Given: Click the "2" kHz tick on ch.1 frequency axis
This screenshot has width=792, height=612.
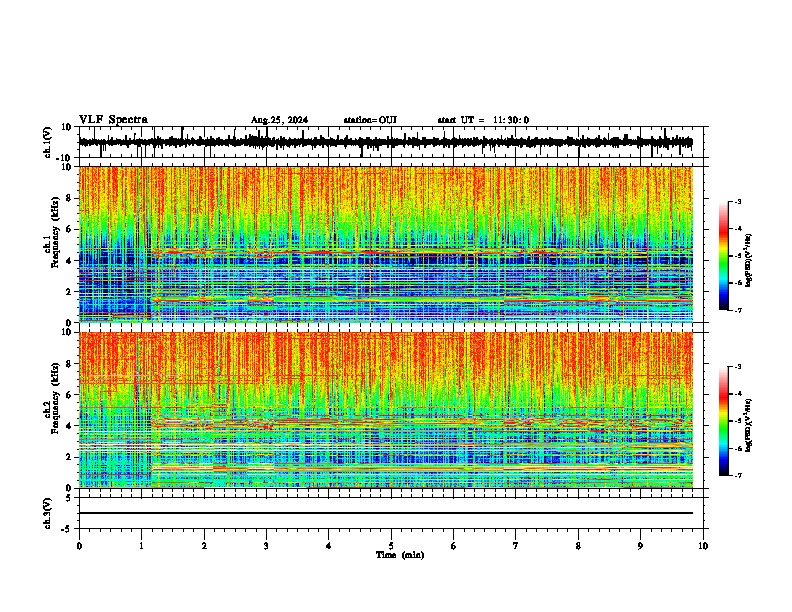Looking at the screenshot, I should coord(70,291).
